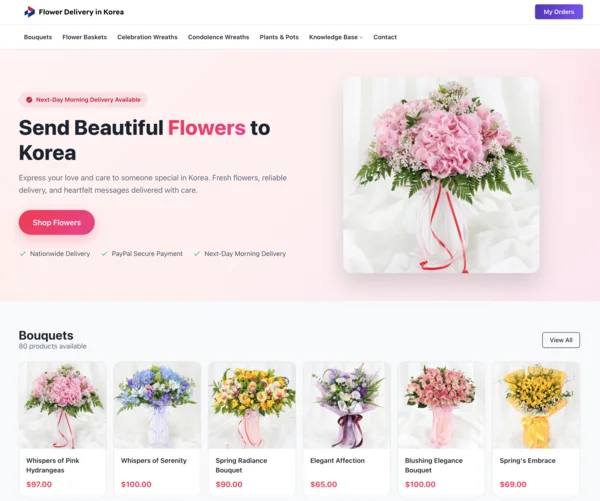The height and width of the screenshot is (501, 600).
Task: Click the Send Beautiful Flowers to Korea headline
Action: pyautogui.click(x=144, y=140)
